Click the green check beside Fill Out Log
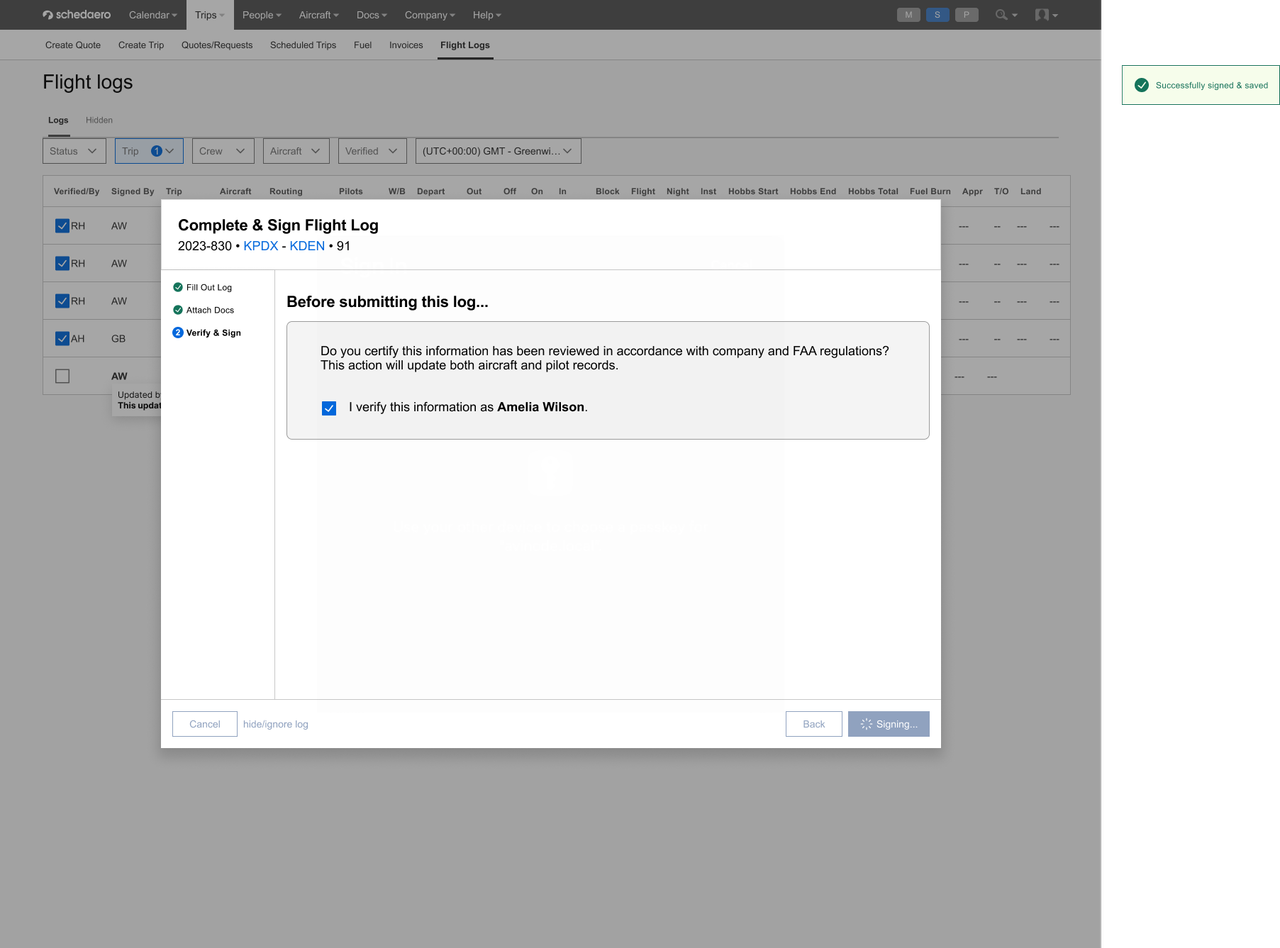 click(x=178, y=287)
